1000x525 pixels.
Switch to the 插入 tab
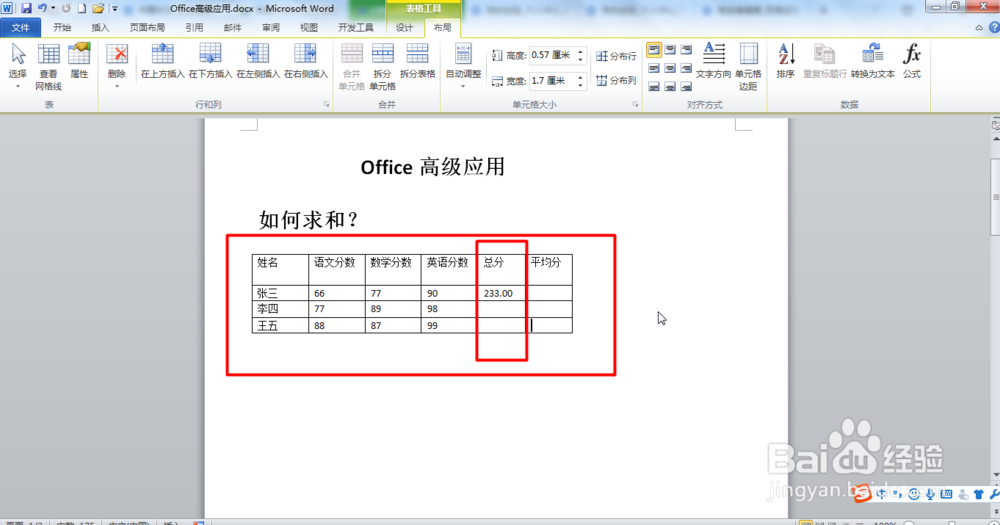pyautogui.click(x=100, y=27)
